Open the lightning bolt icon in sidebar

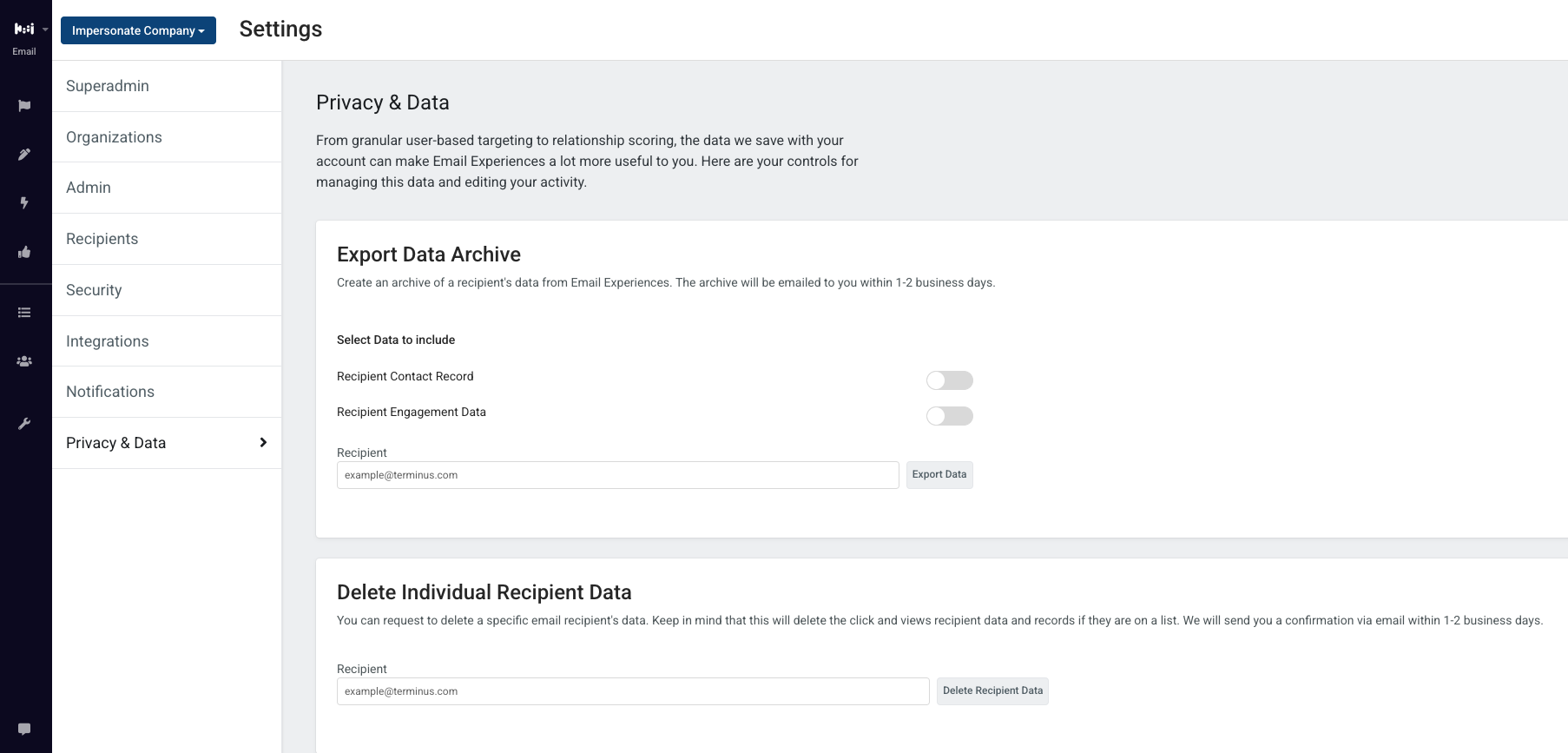tap(24, 203)
